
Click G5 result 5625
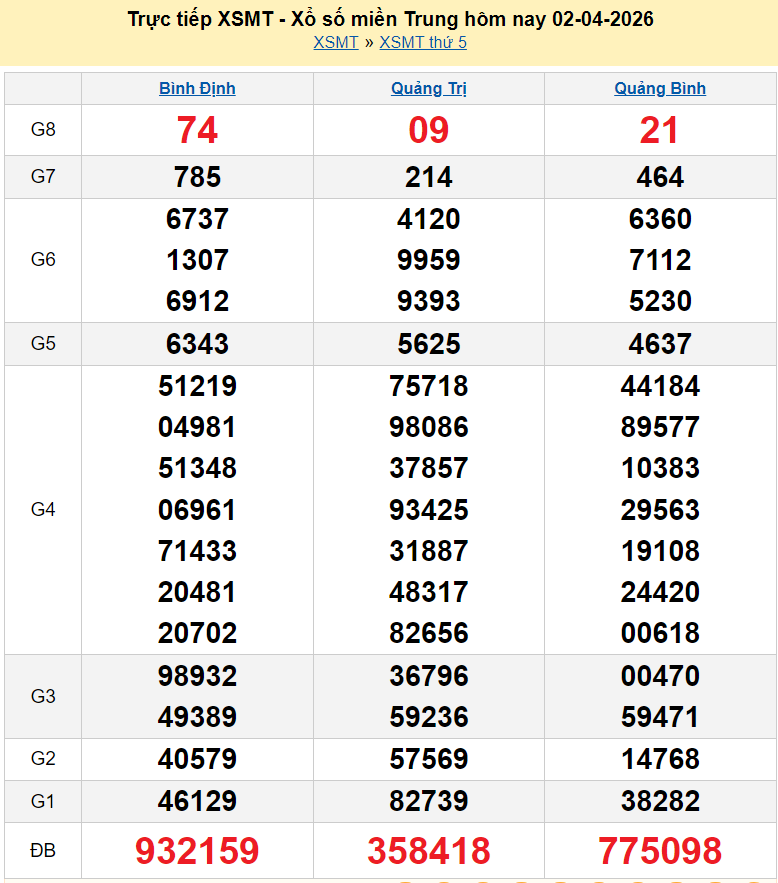click(x=428, y=344)
